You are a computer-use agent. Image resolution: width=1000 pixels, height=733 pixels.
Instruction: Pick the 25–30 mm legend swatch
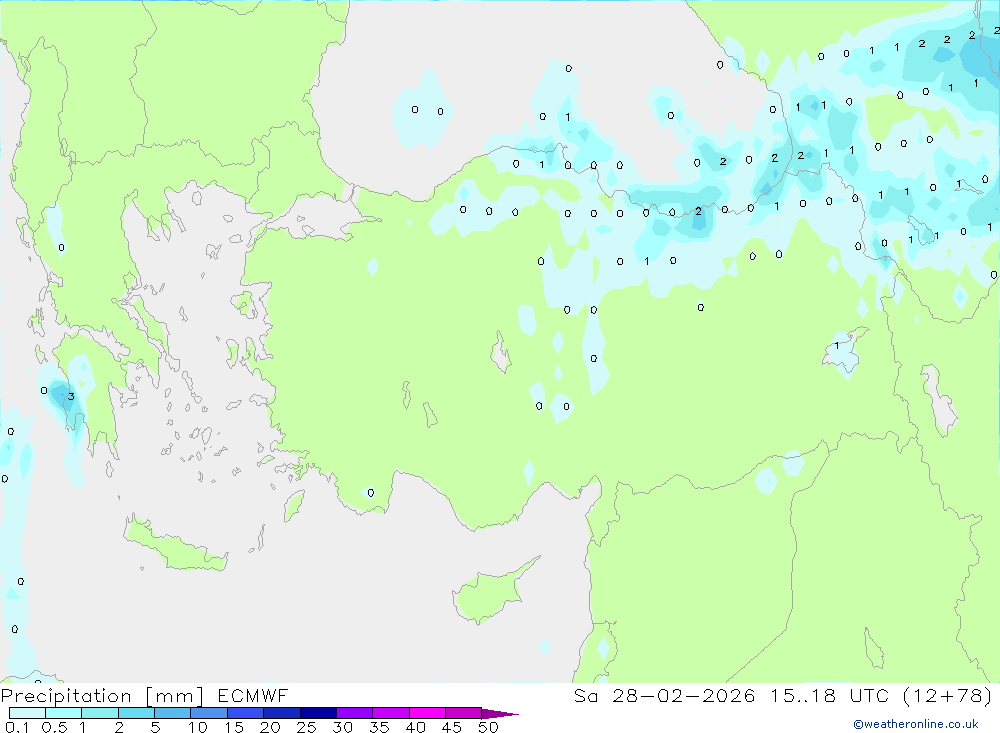click(x=318, y=713)
